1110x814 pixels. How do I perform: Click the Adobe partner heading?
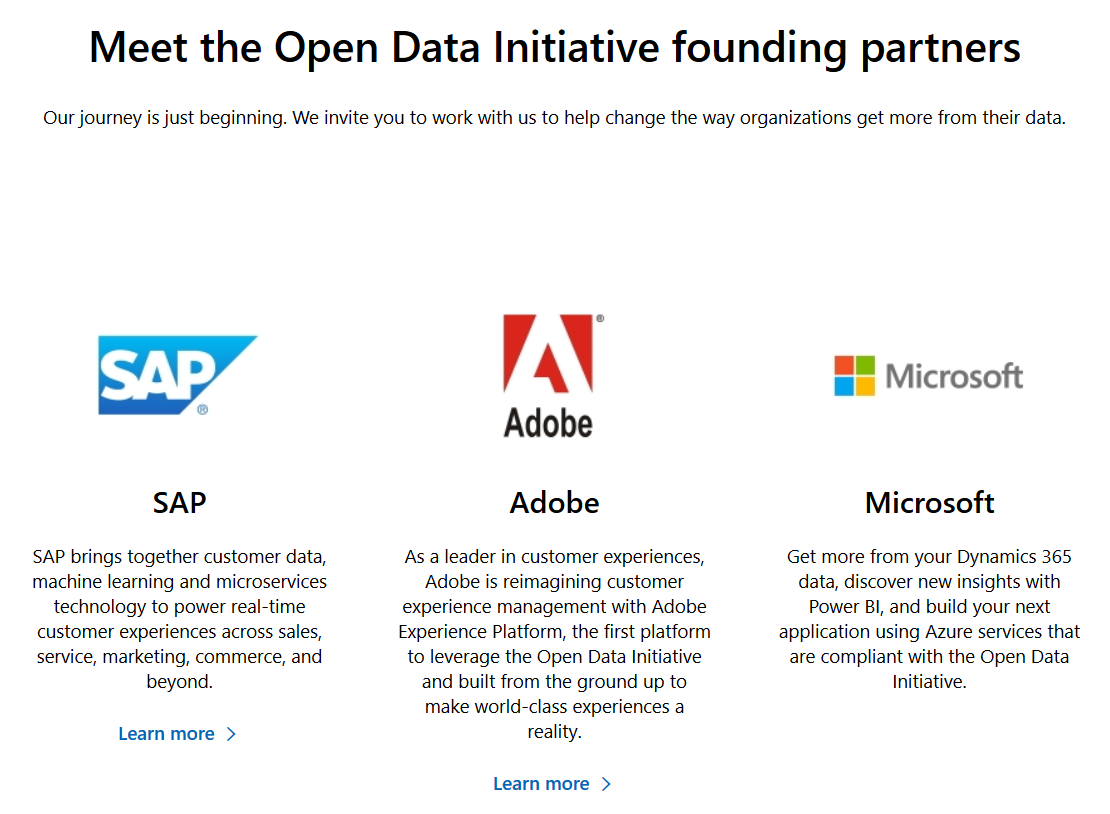553,503
